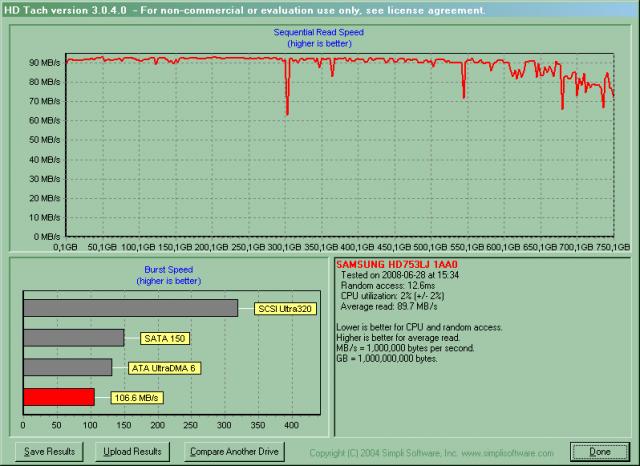640x466 pixels.
Task: Click the 30 MB/s axis label
Action: [44, 179]
